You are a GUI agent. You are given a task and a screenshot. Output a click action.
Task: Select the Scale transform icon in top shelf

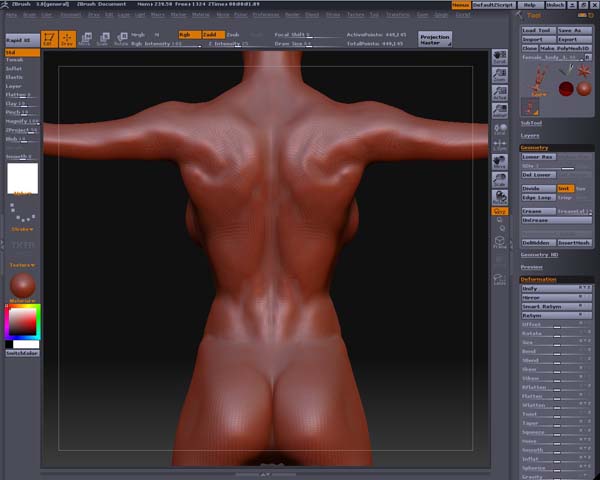103,39
